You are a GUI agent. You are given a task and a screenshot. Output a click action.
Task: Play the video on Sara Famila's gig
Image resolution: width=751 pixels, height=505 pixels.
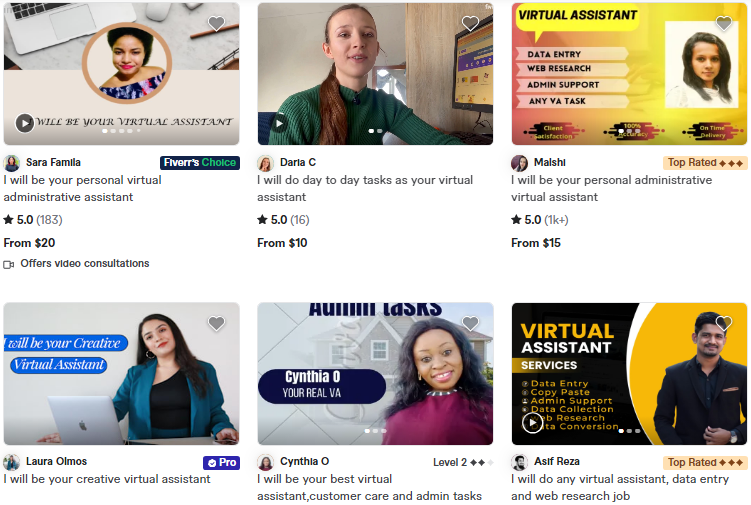(24, 123)
